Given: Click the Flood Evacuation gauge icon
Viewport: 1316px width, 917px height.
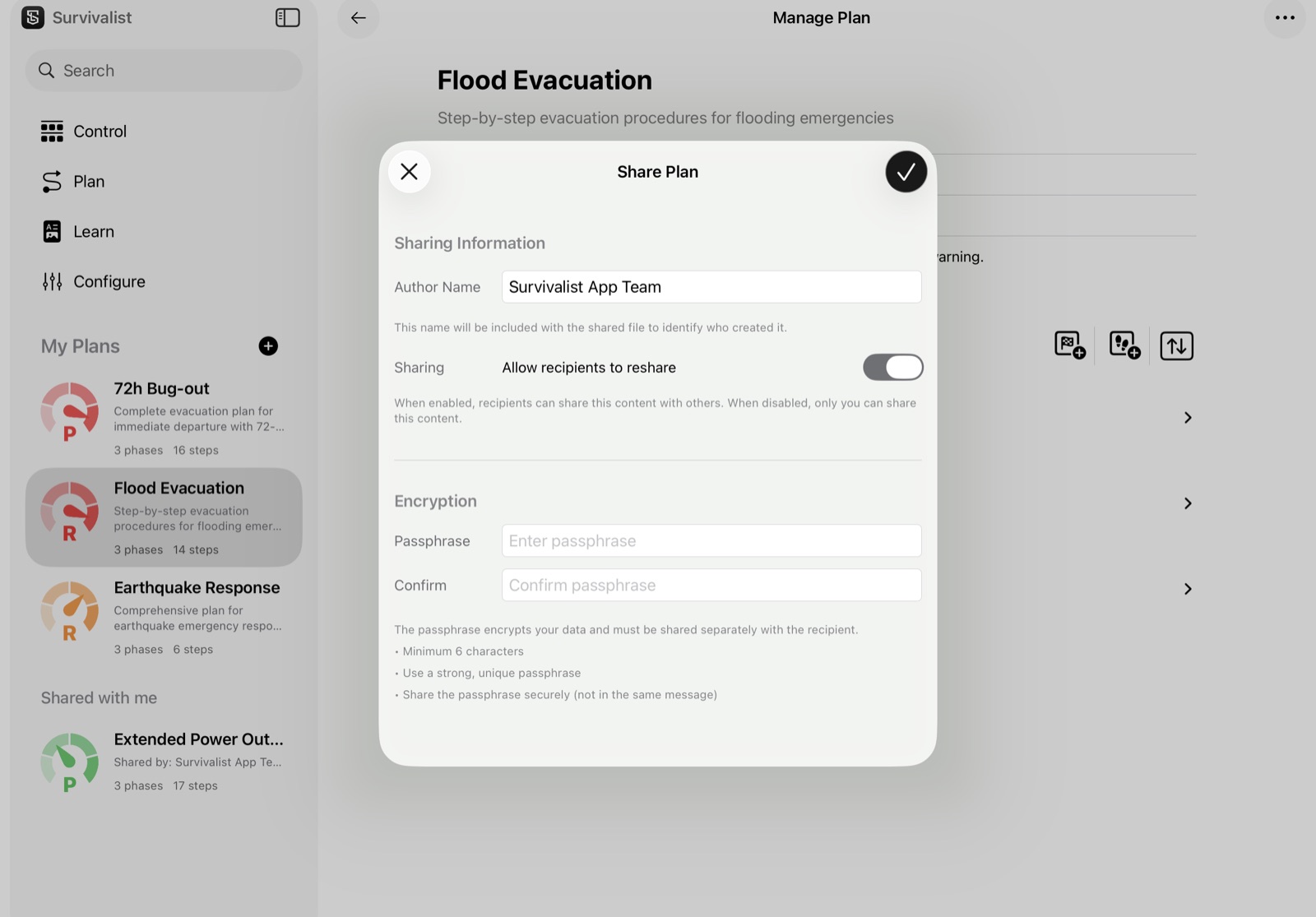Looking at the screenshot, I should [x=70, y=511].
